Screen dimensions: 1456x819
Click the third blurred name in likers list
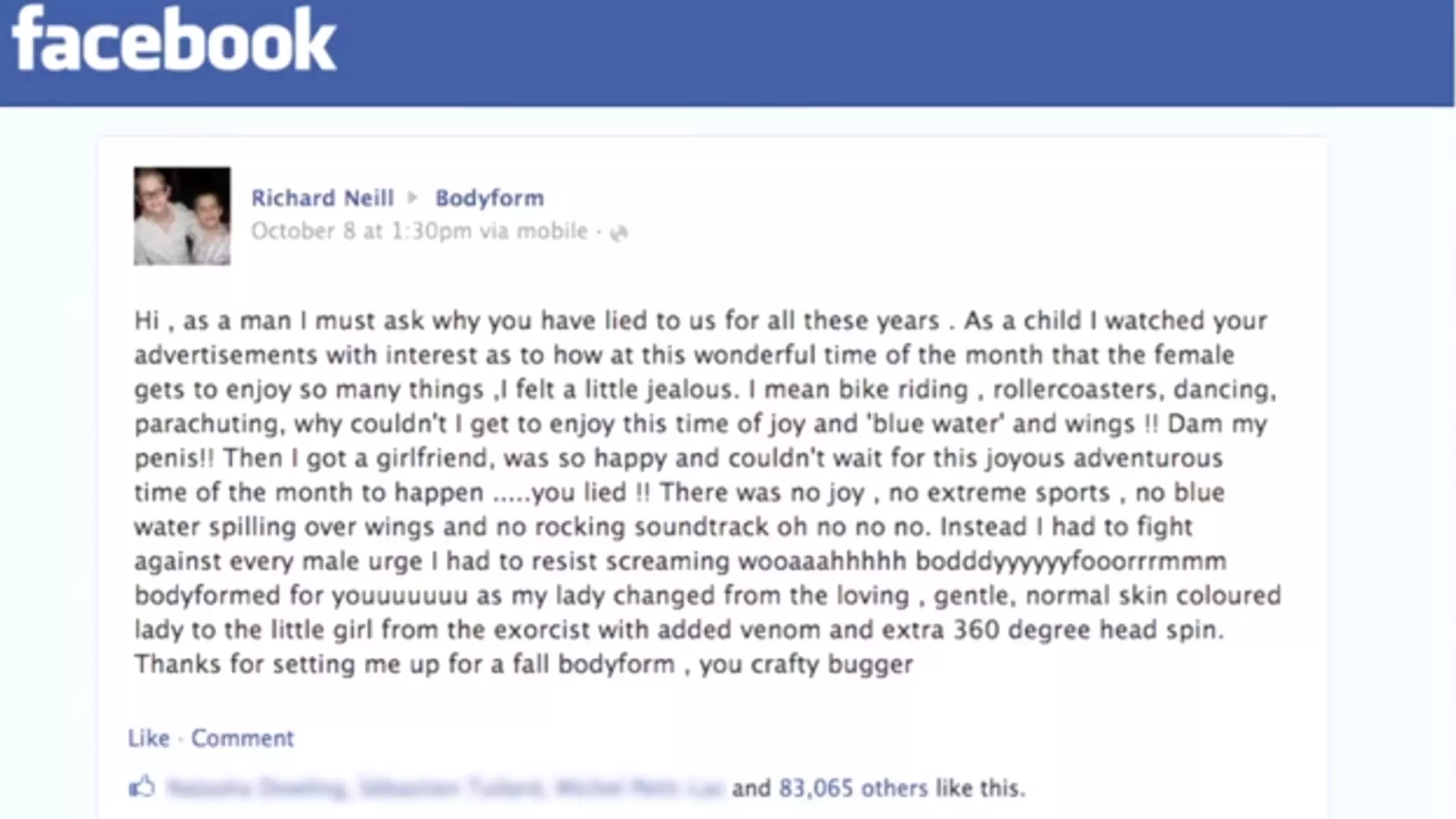coord(639,788)
